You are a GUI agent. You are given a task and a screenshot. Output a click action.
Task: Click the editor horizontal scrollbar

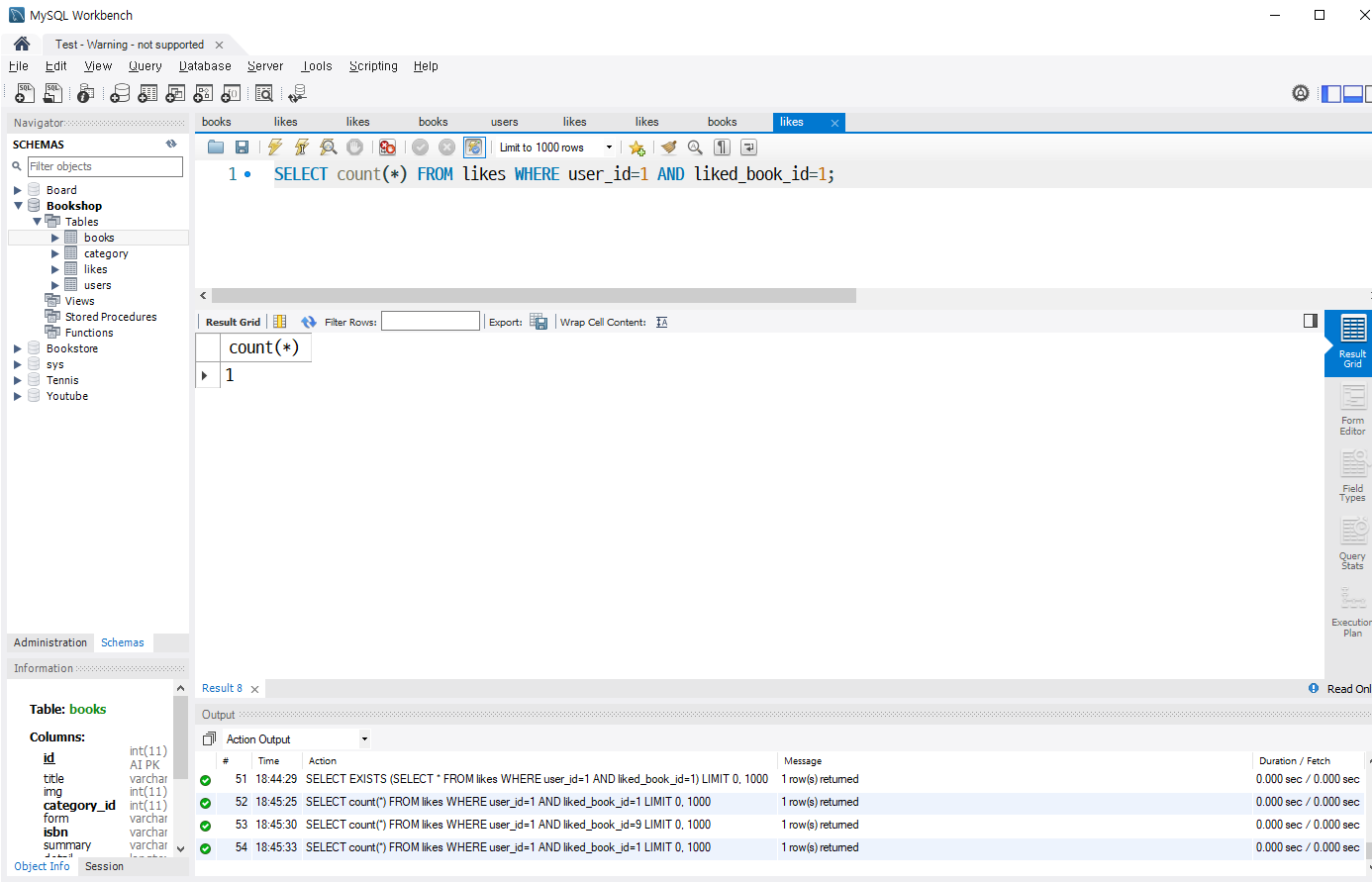(534, 295)
